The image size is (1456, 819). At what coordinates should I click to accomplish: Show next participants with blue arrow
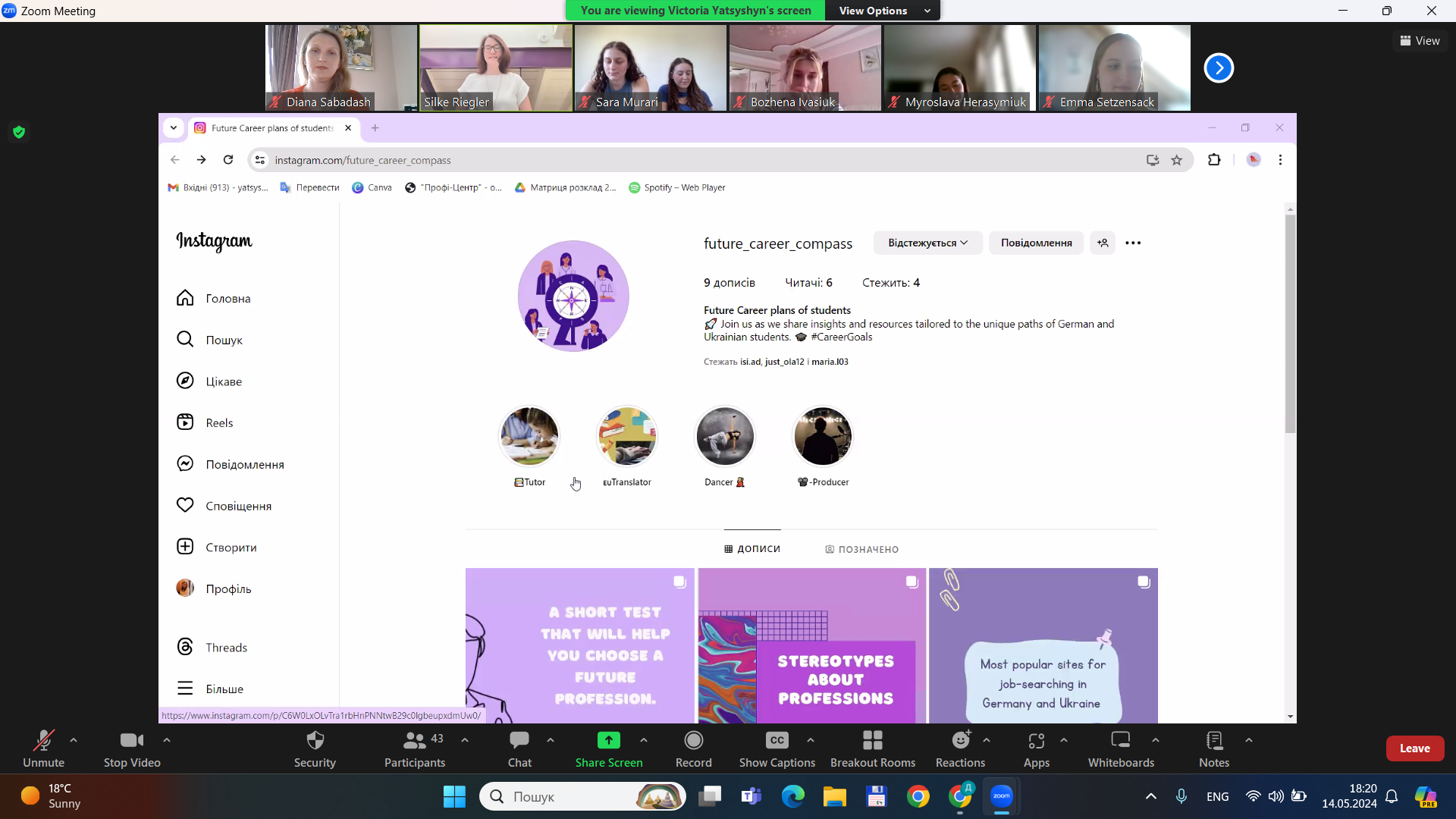point(1219,68)
